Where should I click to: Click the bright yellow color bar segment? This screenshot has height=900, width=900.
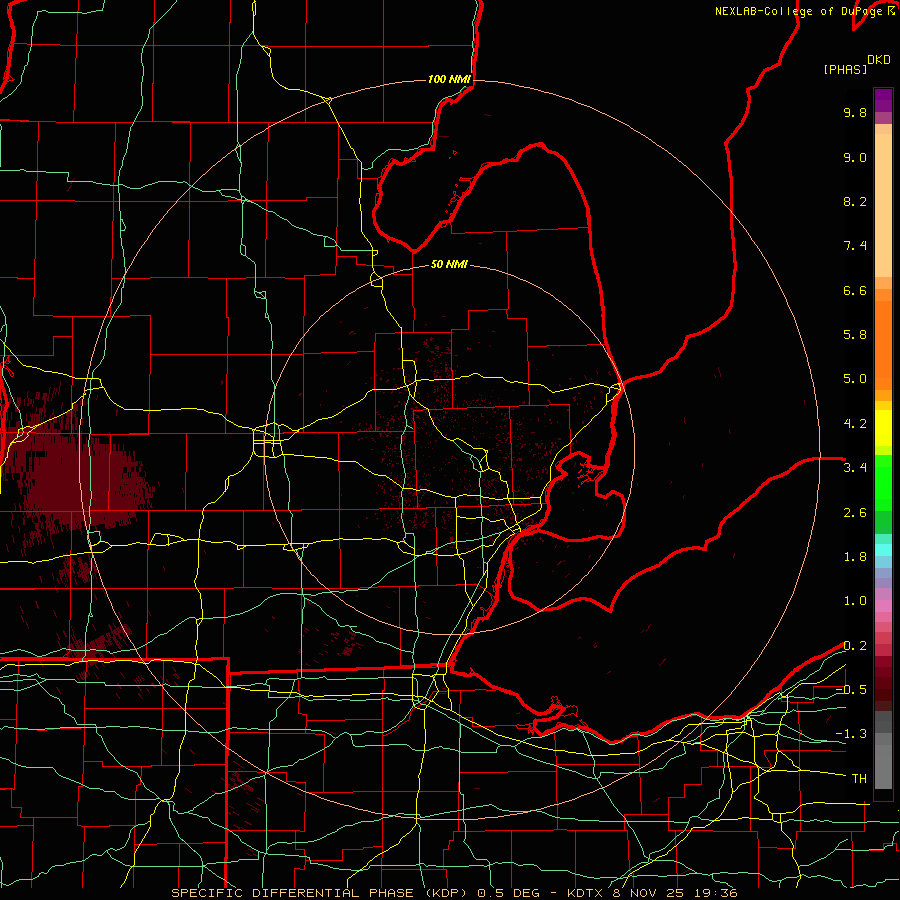[x=883, y=428]
